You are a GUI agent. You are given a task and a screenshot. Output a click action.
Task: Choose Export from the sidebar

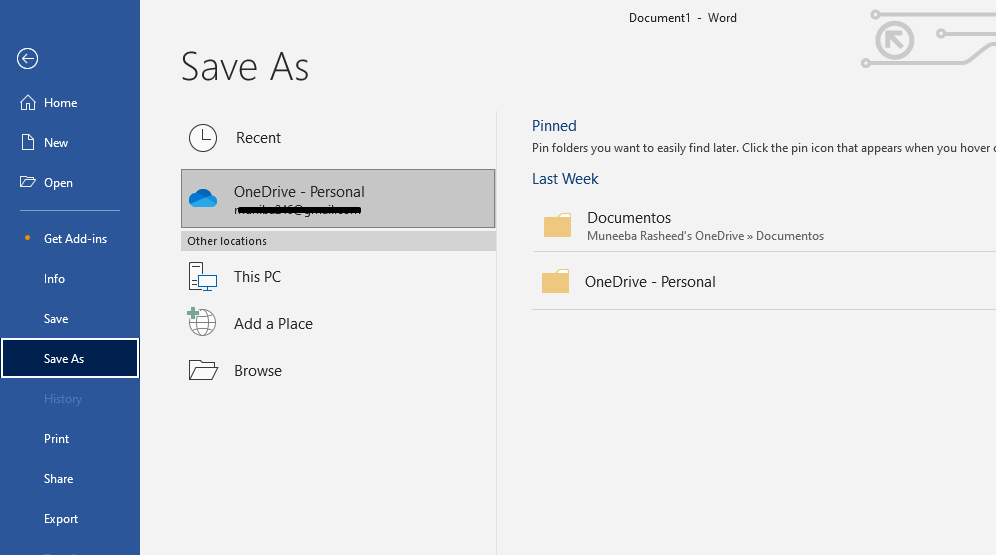(61, 519)
